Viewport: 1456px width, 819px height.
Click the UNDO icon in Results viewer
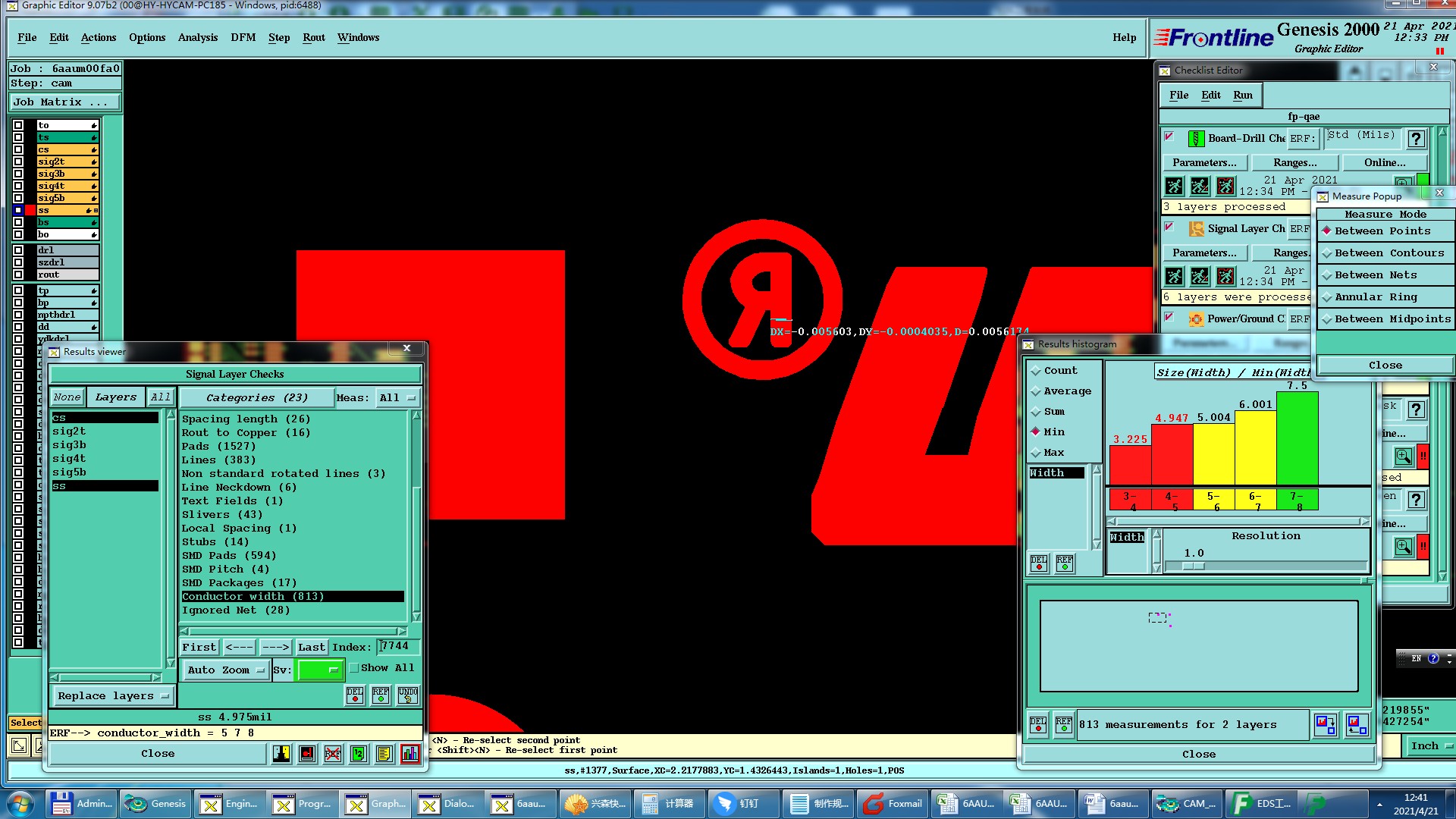tap(408, 695)
